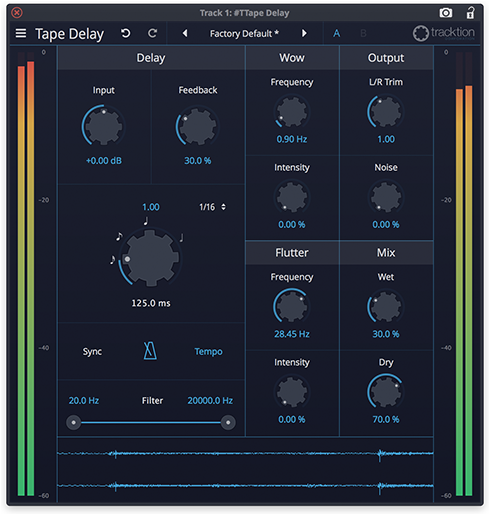The image size is (493, 516).
Task: Redo the parameter change
Action: [152, 33]
